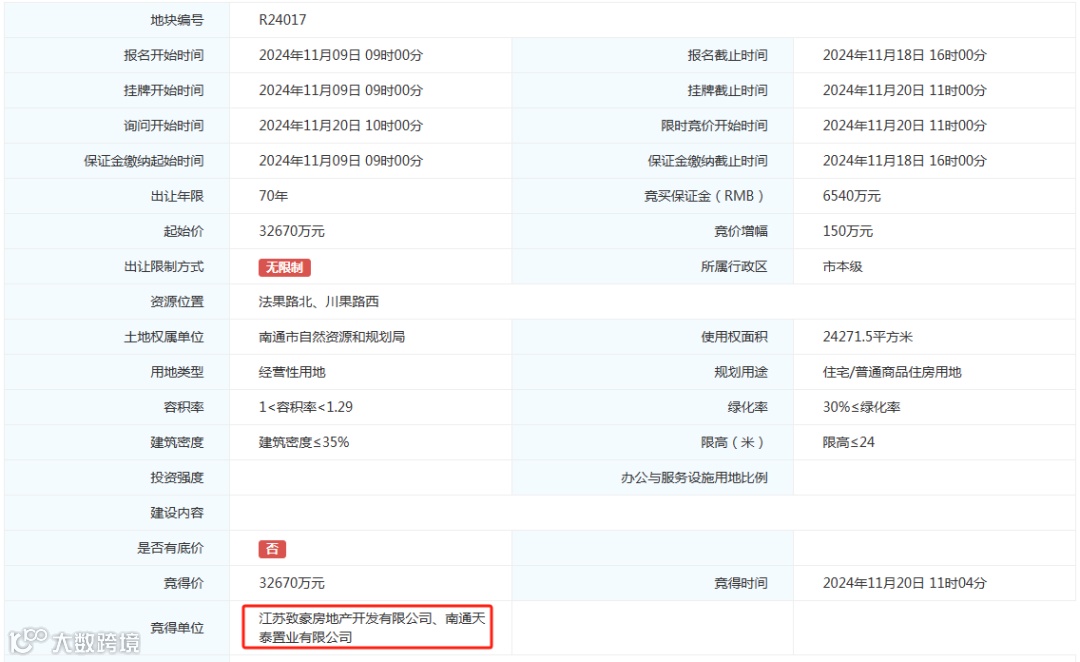Click the 竞价增幅 label
The image size is (1080, 662).
(741, 231)
